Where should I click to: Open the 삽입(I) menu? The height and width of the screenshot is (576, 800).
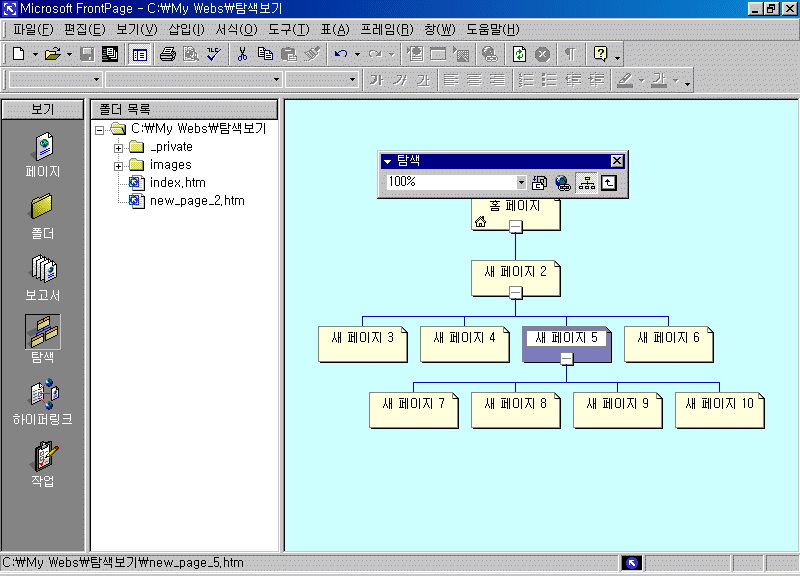click(186, 30)
